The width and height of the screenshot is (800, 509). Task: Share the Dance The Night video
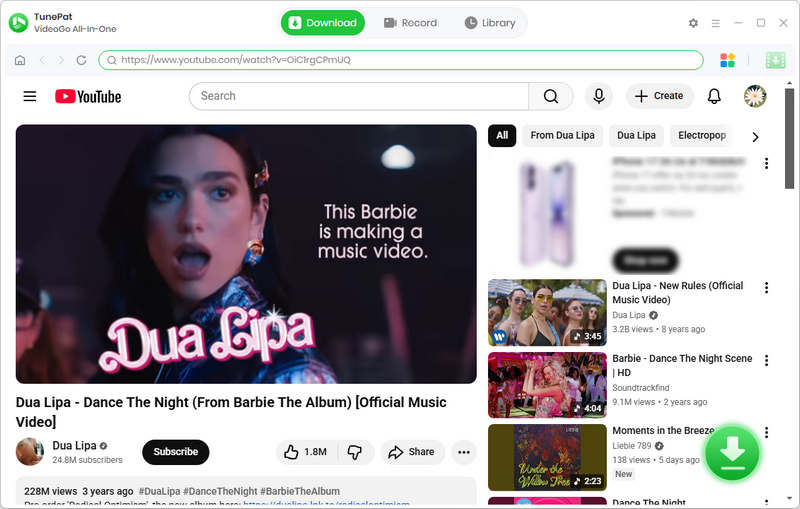click(412, 452)
